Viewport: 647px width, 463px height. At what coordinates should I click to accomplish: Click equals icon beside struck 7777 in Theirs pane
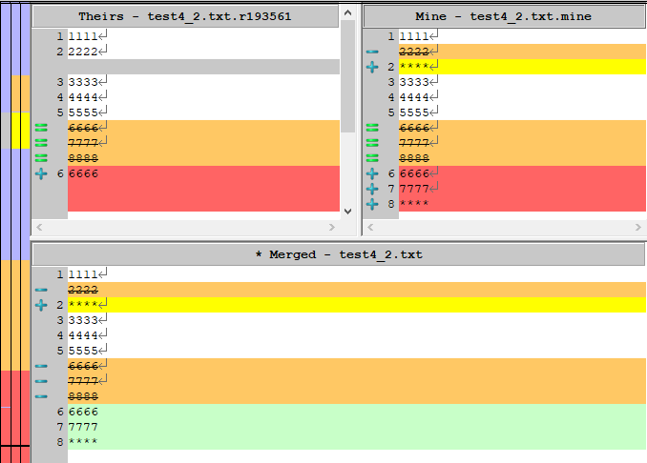click(41, 143)
